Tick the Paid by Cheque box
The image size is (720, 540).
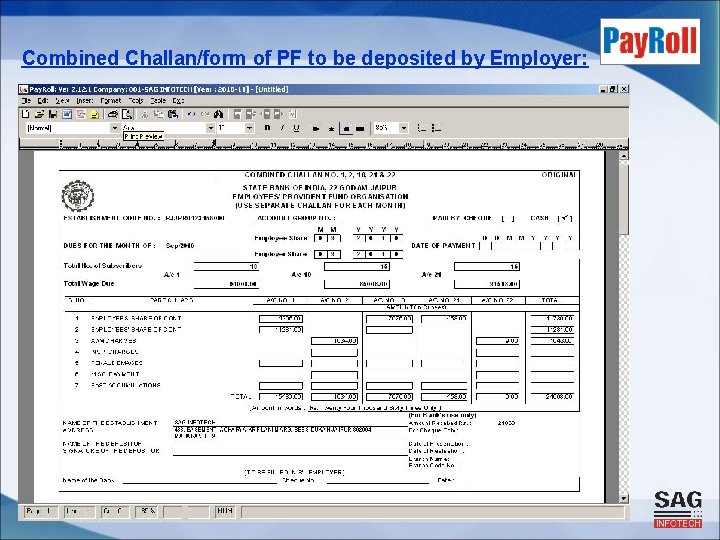pos(507,219)
